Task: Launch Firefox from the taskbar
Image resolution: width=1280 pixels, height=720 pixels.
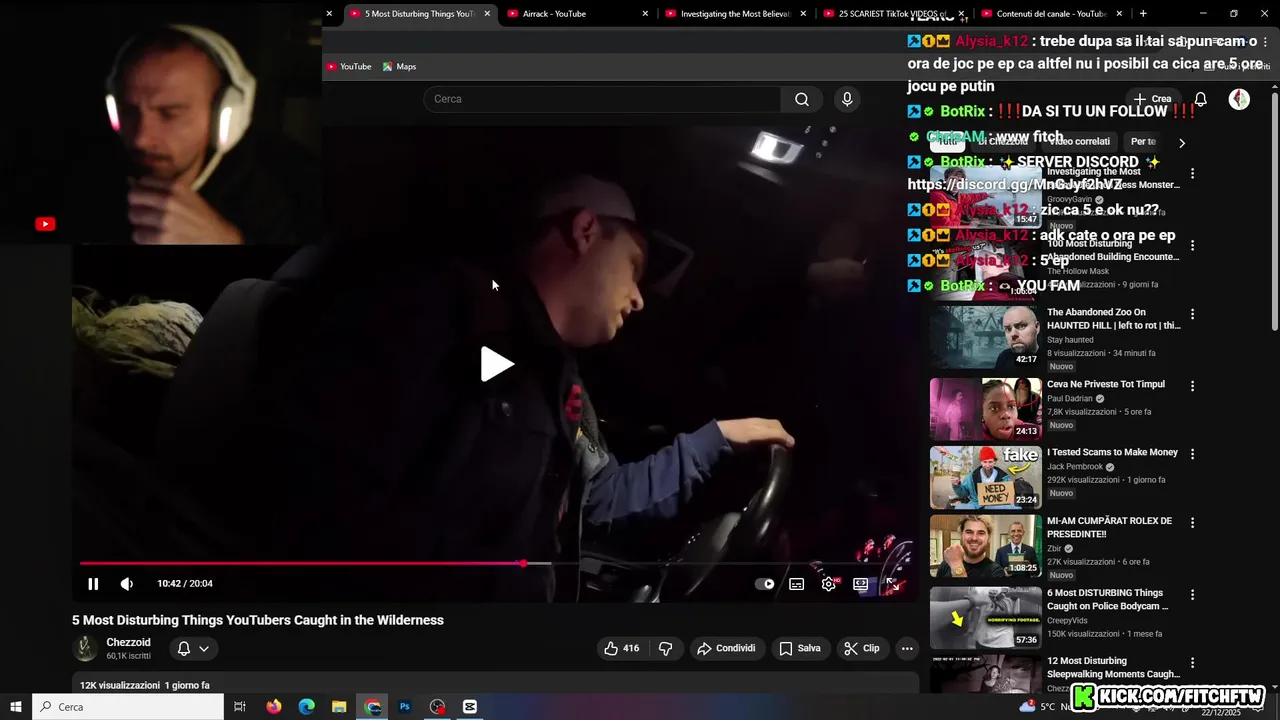Action: 274,707
